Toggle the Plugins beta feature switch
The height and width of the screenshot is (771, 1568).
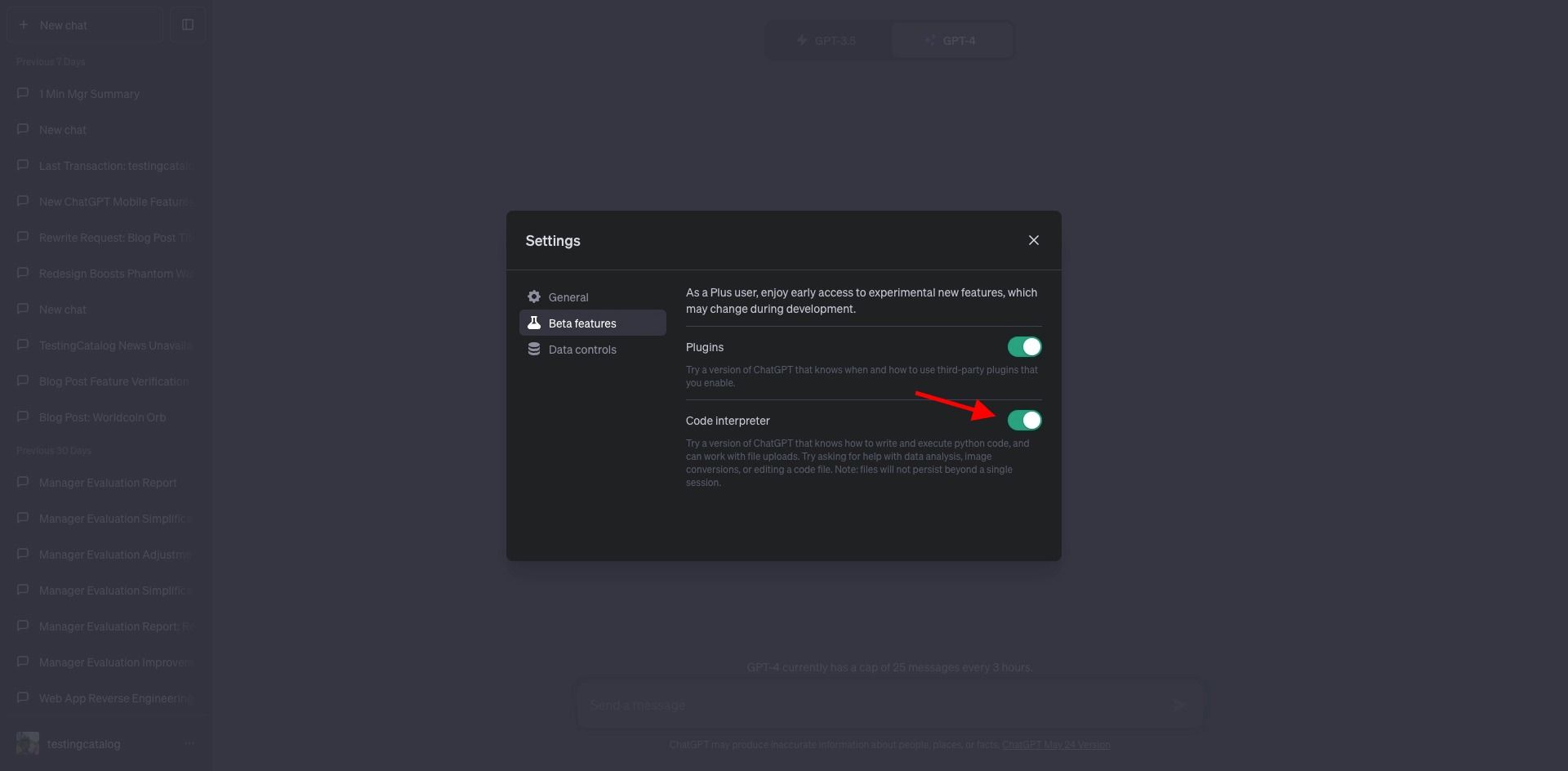(x=1025, y=347)
